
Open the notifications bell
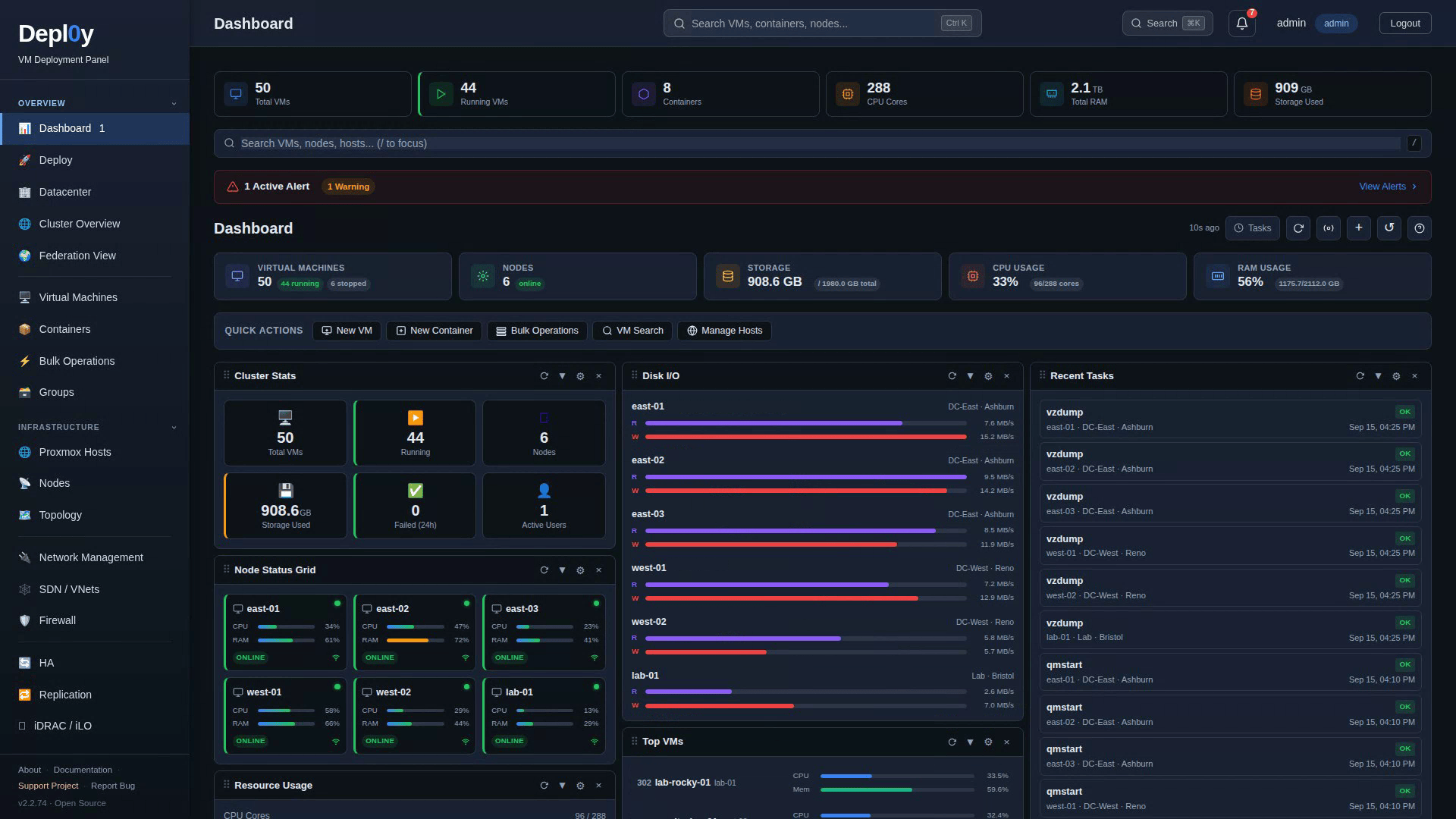(x=1241, y=24)
